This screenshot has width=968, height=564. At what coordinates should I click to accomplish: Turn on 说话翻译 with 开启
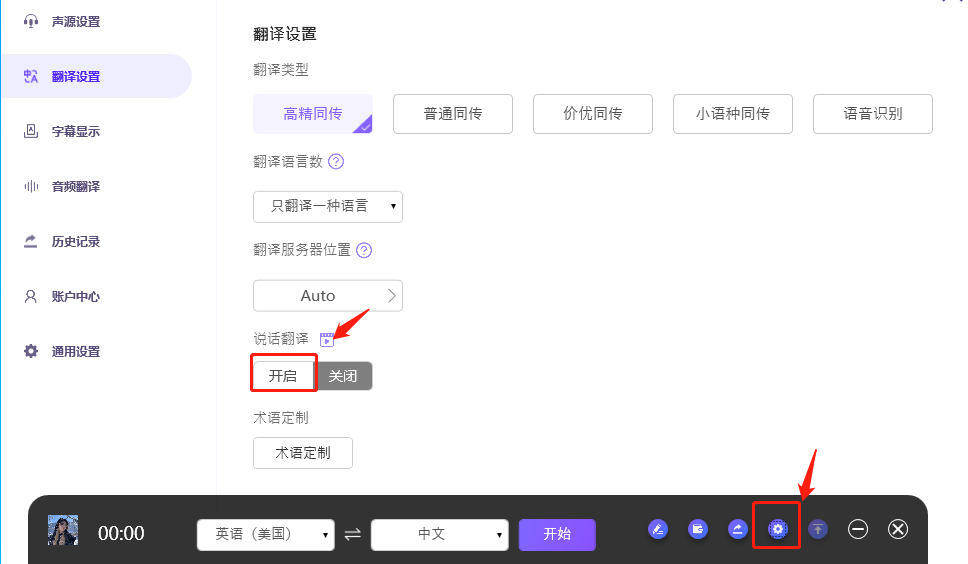tap(283, 376)
